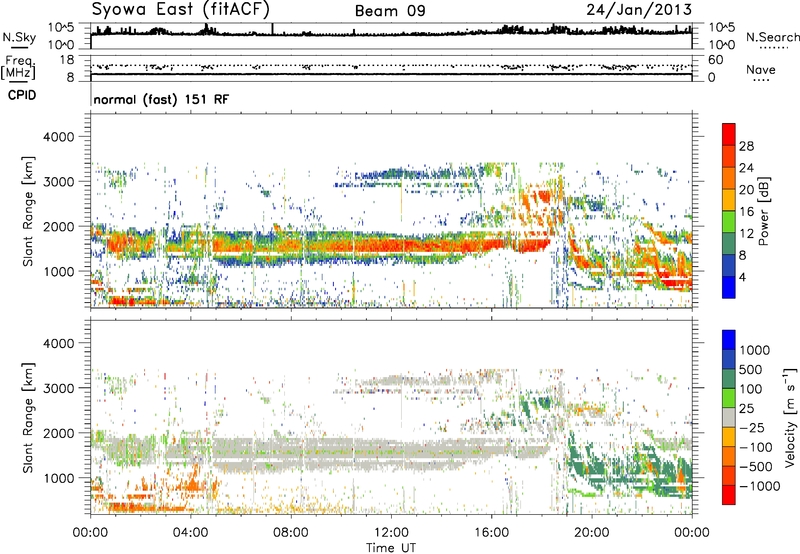Click the 'Nave' legend label
This screenshot has height=554, width=800.
pyautogui.click(x=761, y=69)
